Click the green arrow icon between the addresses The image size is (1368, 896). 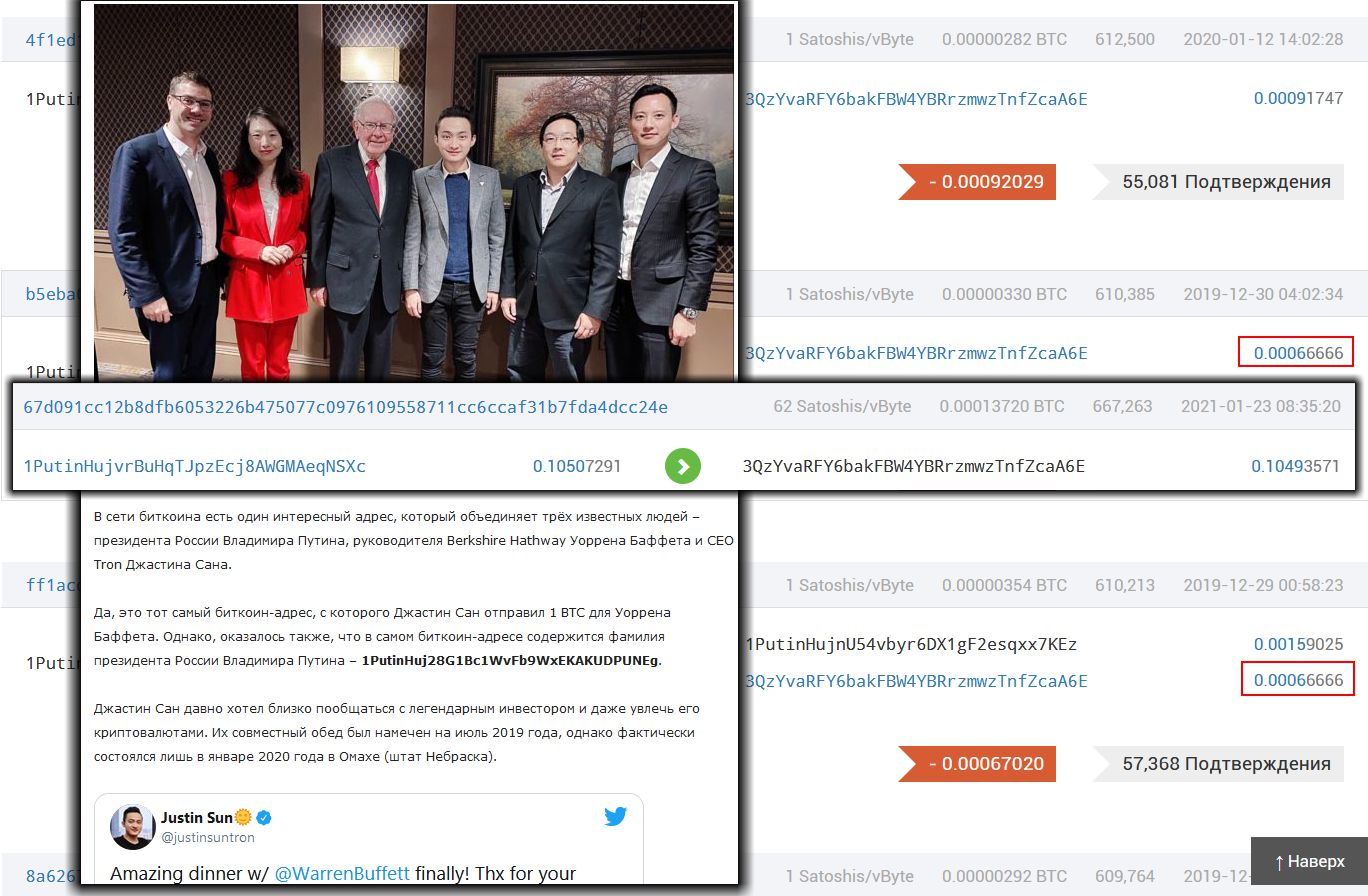point(683,466)
